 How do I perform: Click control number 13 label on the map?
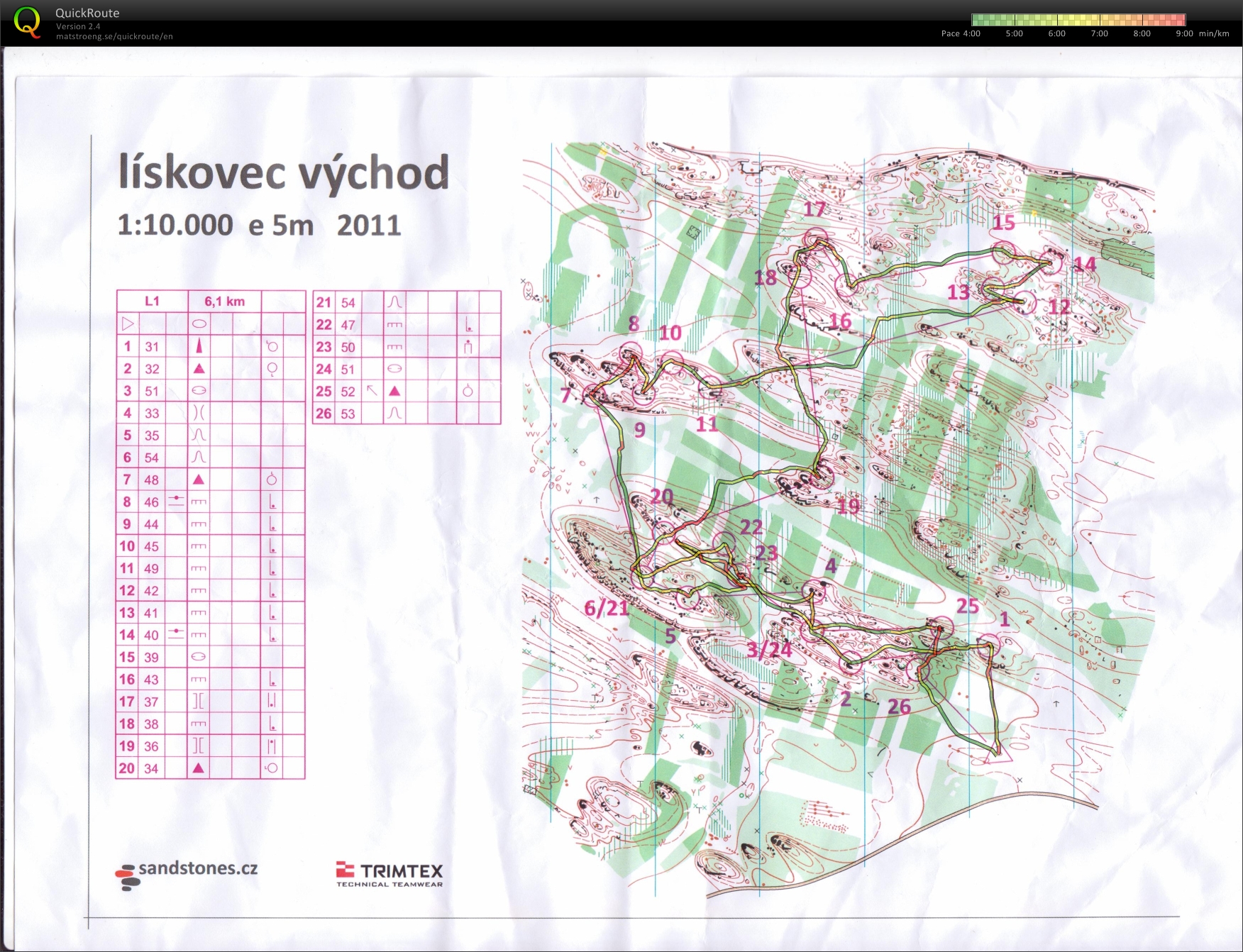click(959, 292)
